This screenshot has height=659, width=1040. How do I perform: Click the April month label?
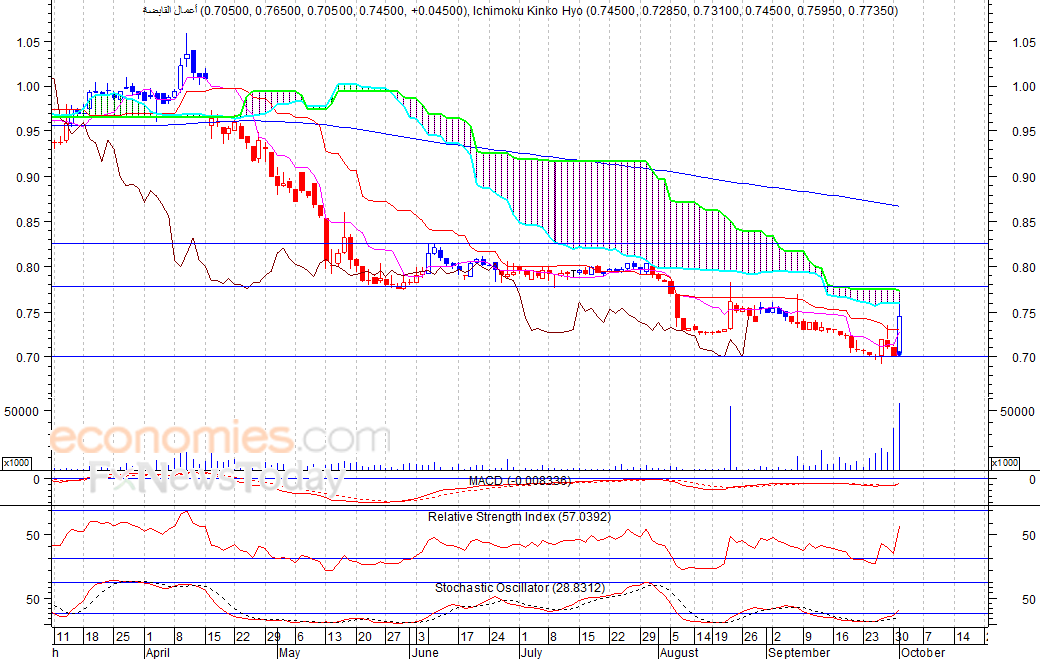point(158,652)
